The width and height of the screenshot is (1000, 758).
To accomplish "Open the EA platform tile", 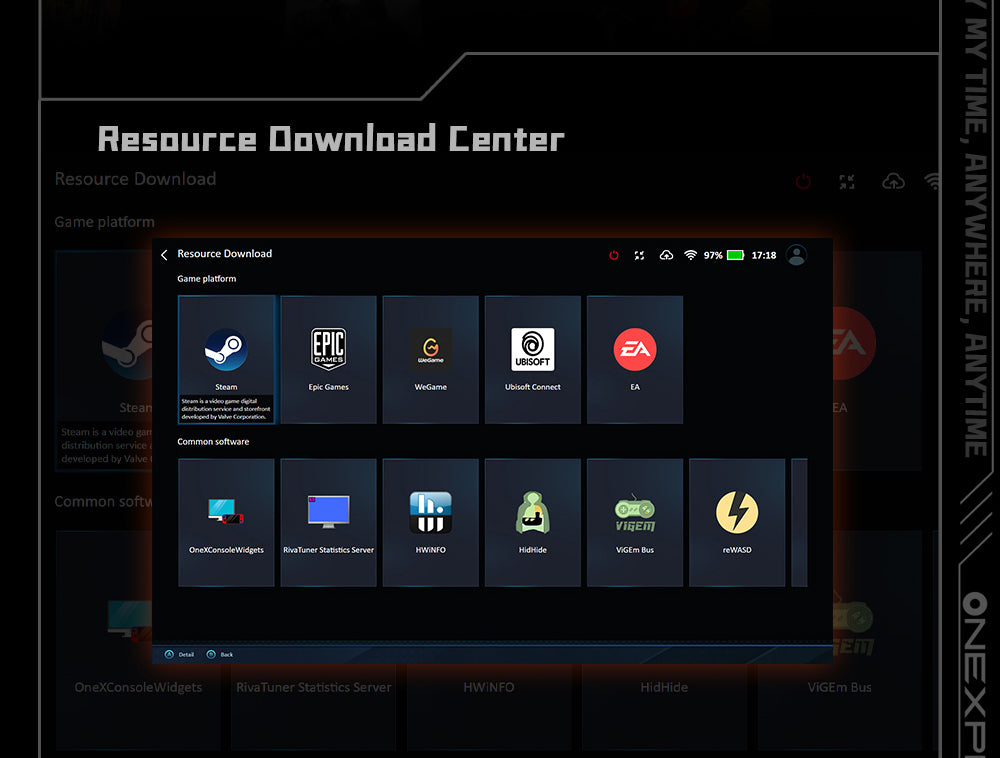I will 635,350.
